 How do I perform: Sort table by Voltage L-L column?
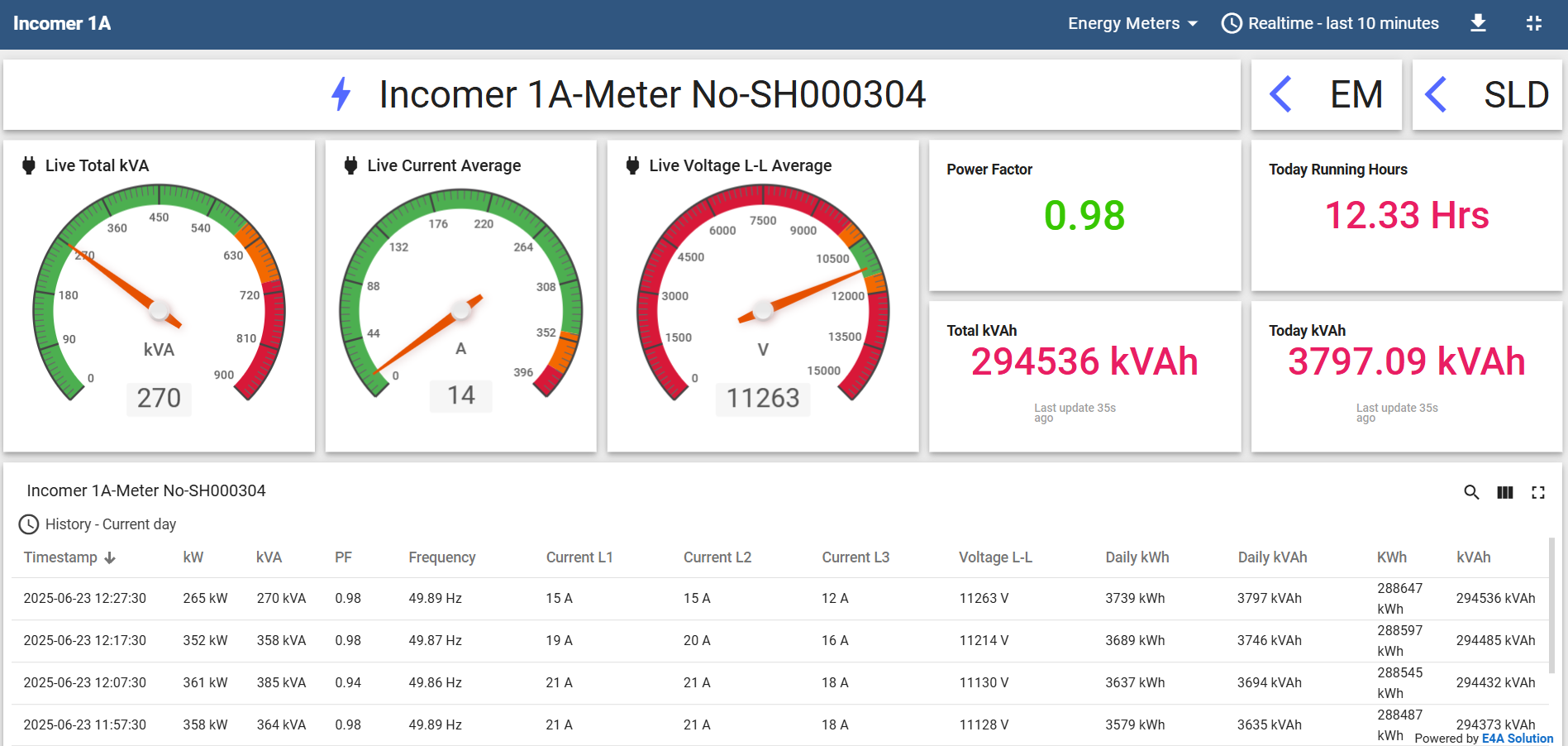tap(995, 557)
